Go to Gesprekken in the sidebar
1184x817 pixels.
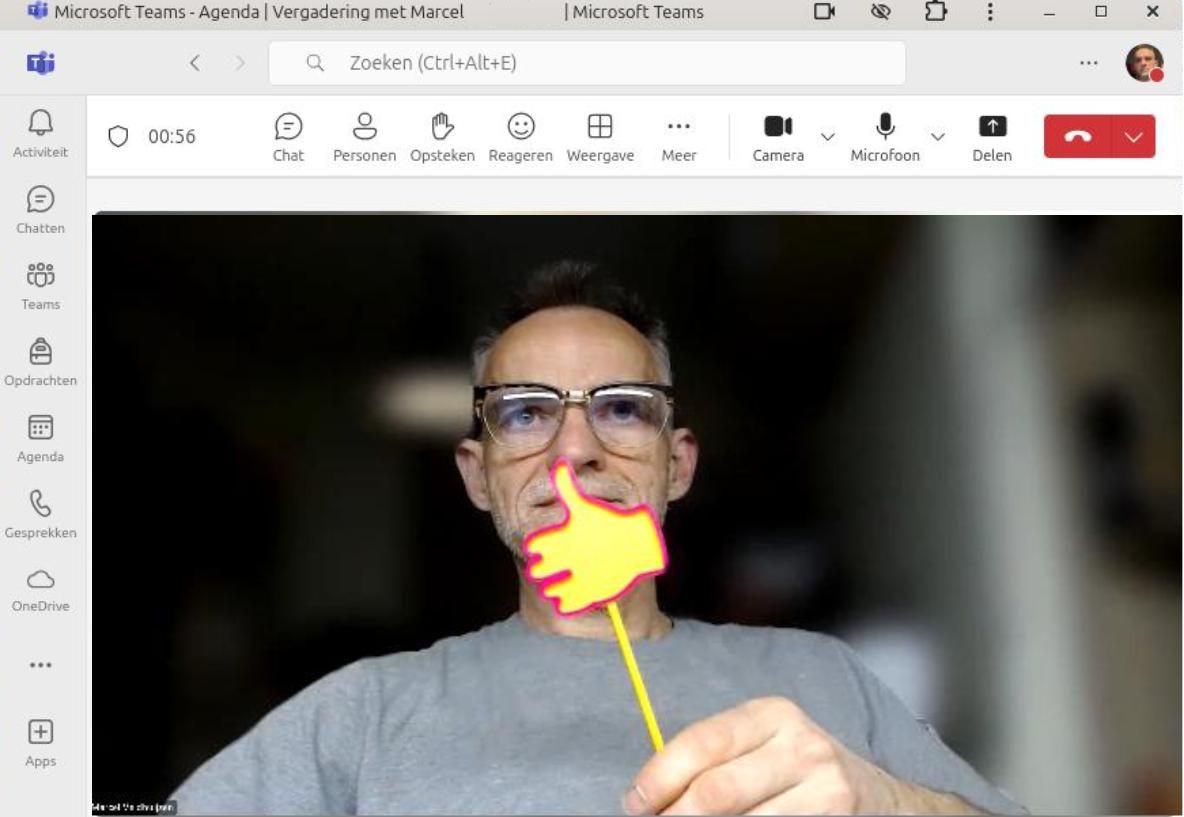(x=41, y=514)
